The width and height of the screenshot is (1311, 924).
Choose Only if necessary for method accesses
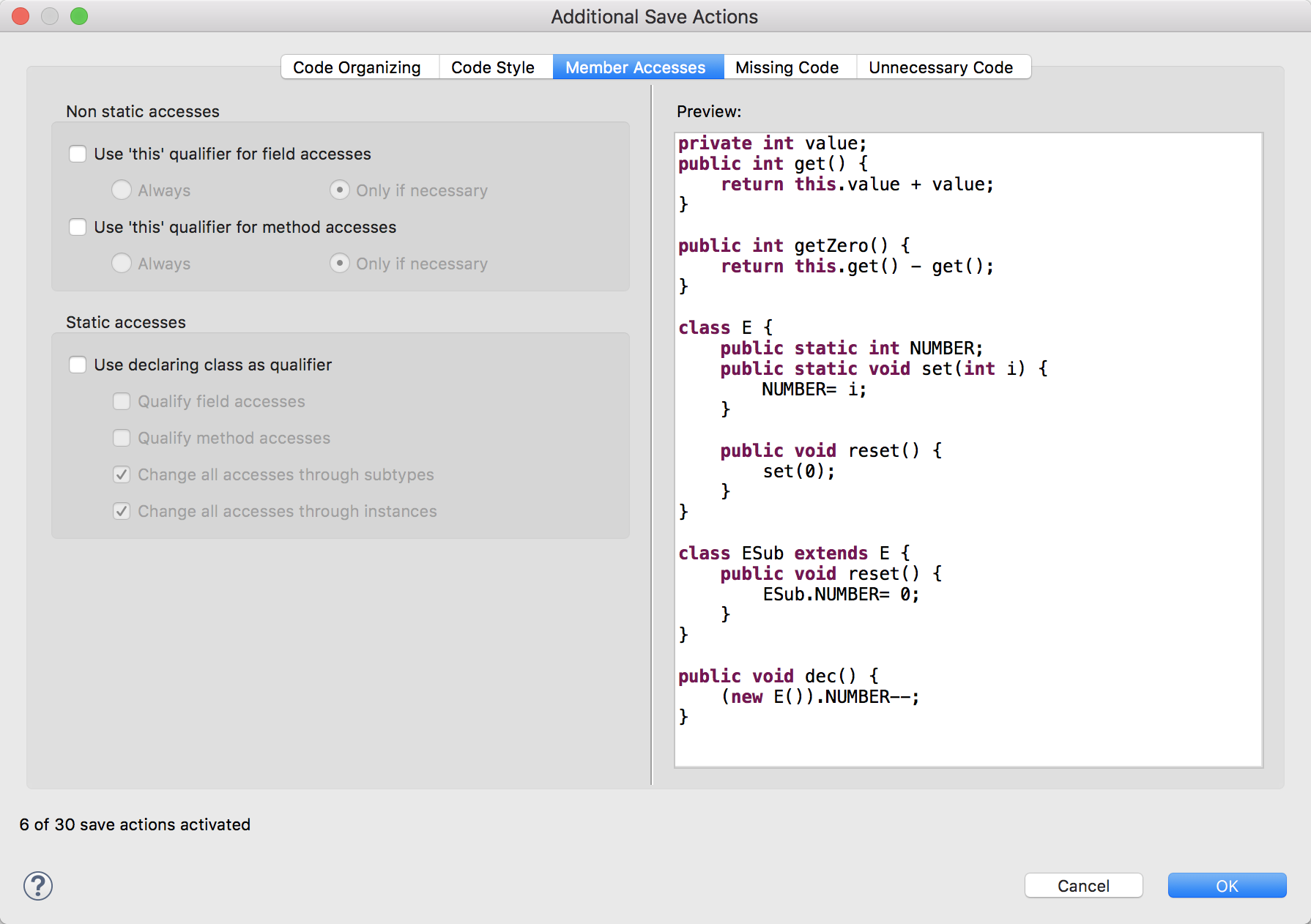tap(340, 264)
